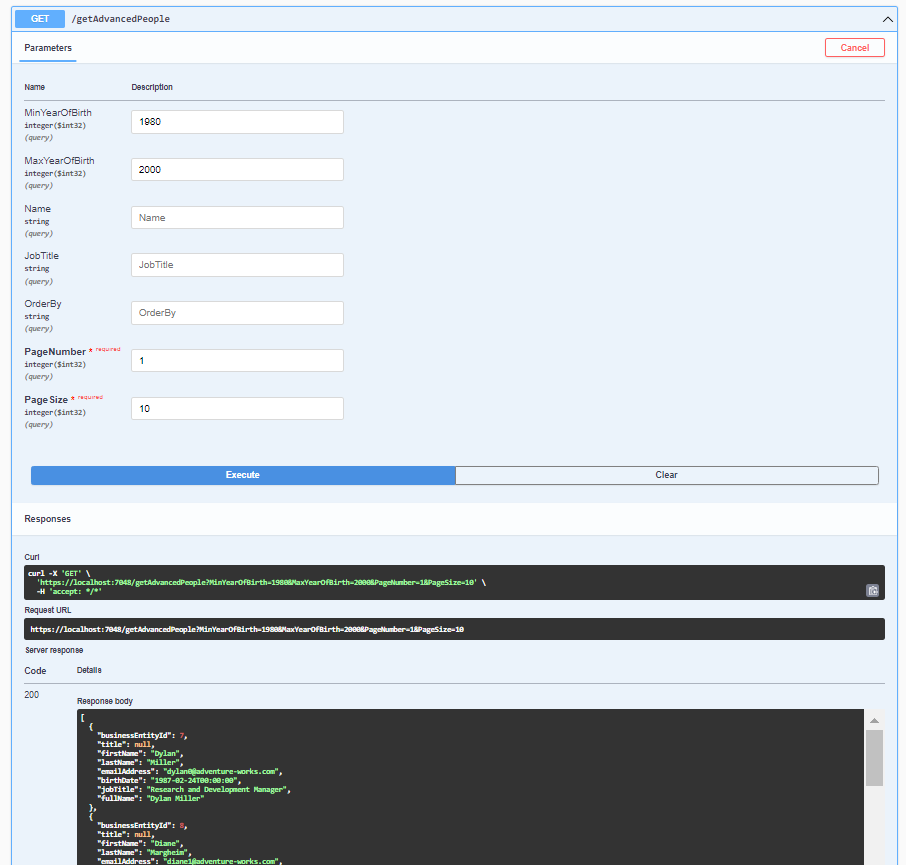This screenshot has width=906, height=865.
Task: Click the 200 response code
Action: (x=32, y=695)
